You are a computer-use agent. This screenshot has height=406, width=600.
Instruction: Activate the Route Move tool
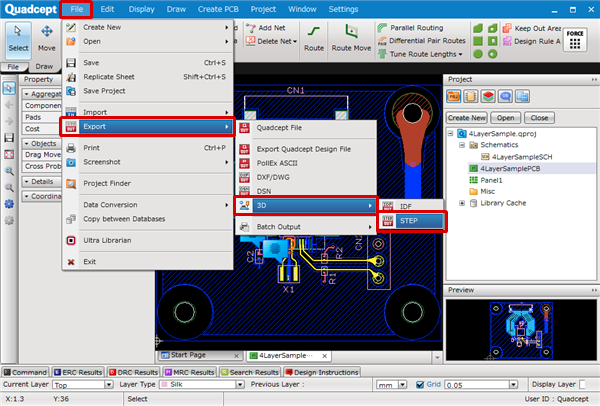pyautogui.click(x=353, y=38)
